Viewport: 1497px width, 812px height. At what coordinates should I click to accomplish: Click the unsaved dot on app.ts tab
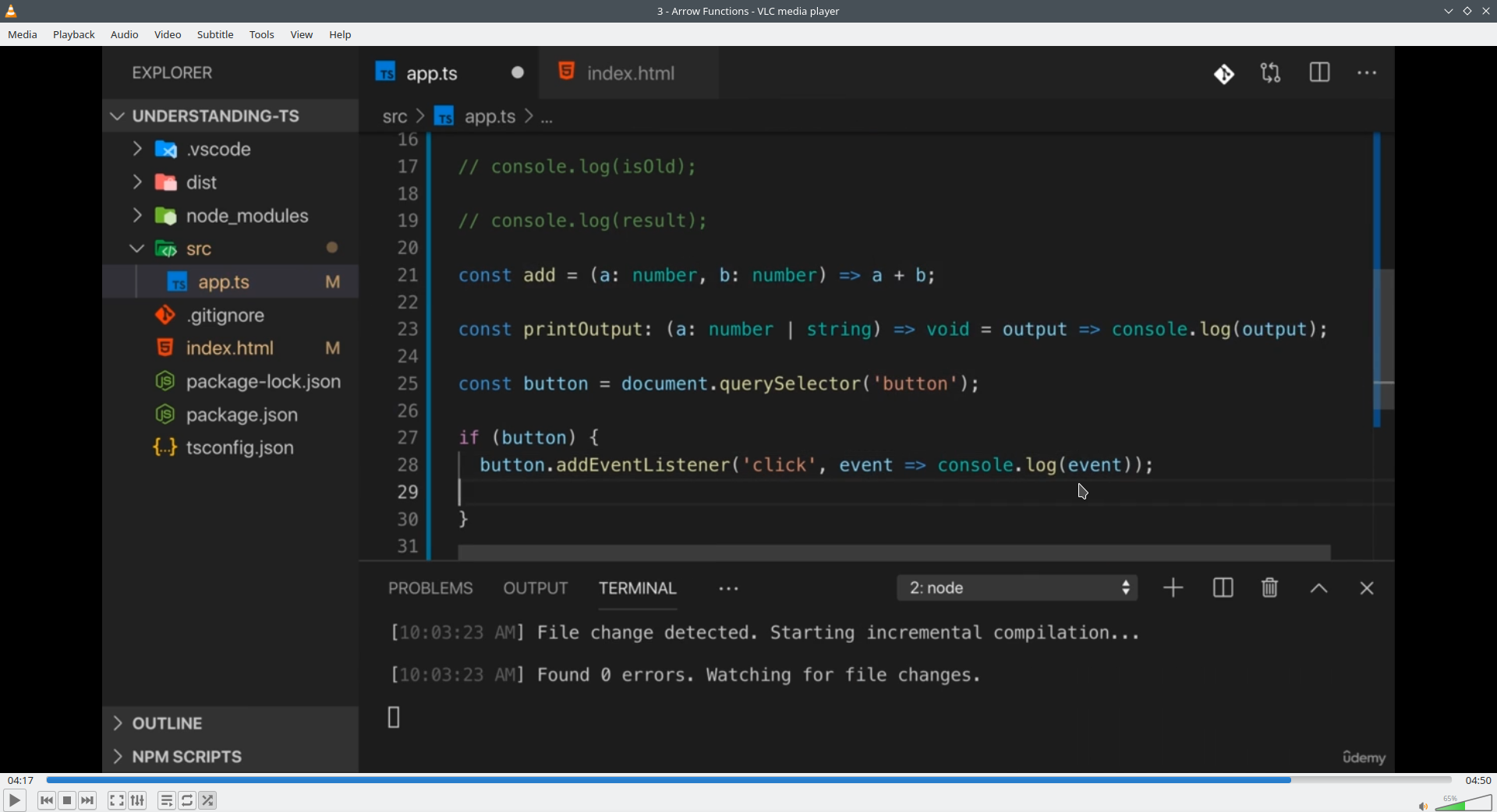tap(518, 72)
